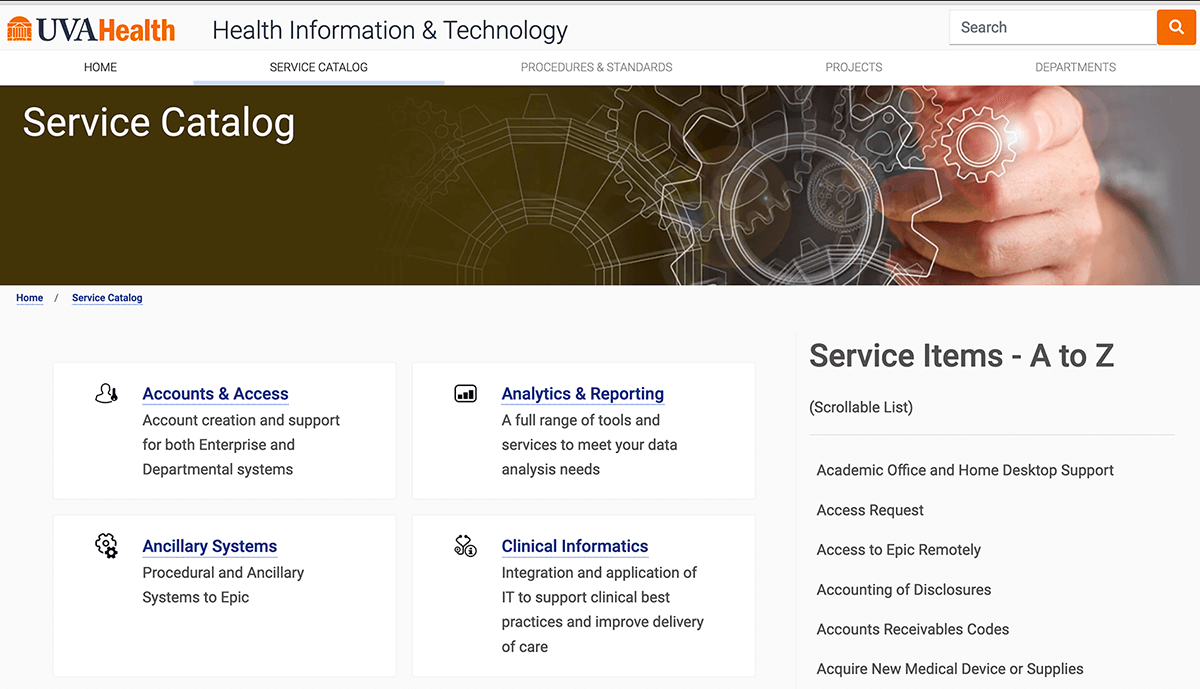Select Access Request from the A to Z list
The width and height of the screenshot is (1200, 689).
point(870,510)
